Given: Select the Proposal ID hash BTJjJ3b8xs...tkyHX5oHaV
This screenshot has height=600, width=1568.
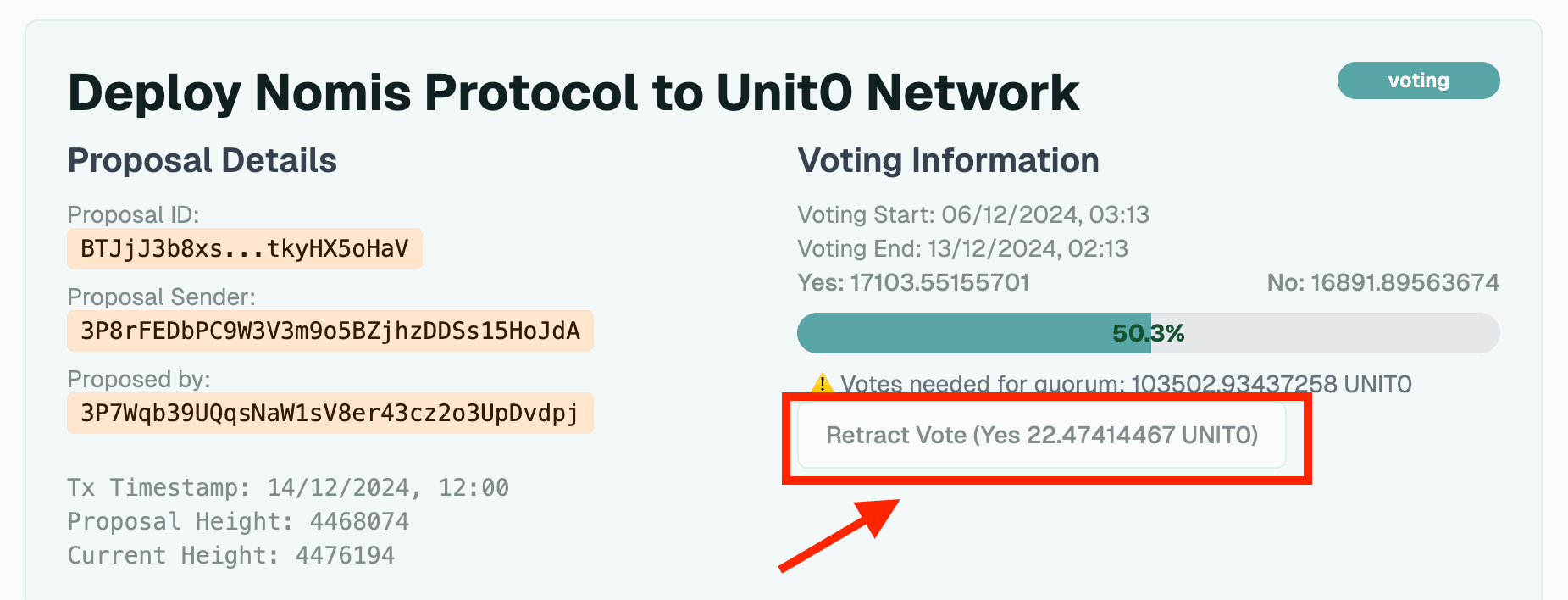Looking at the screenshot, I should pyautogui.click(x=245, y=248).
